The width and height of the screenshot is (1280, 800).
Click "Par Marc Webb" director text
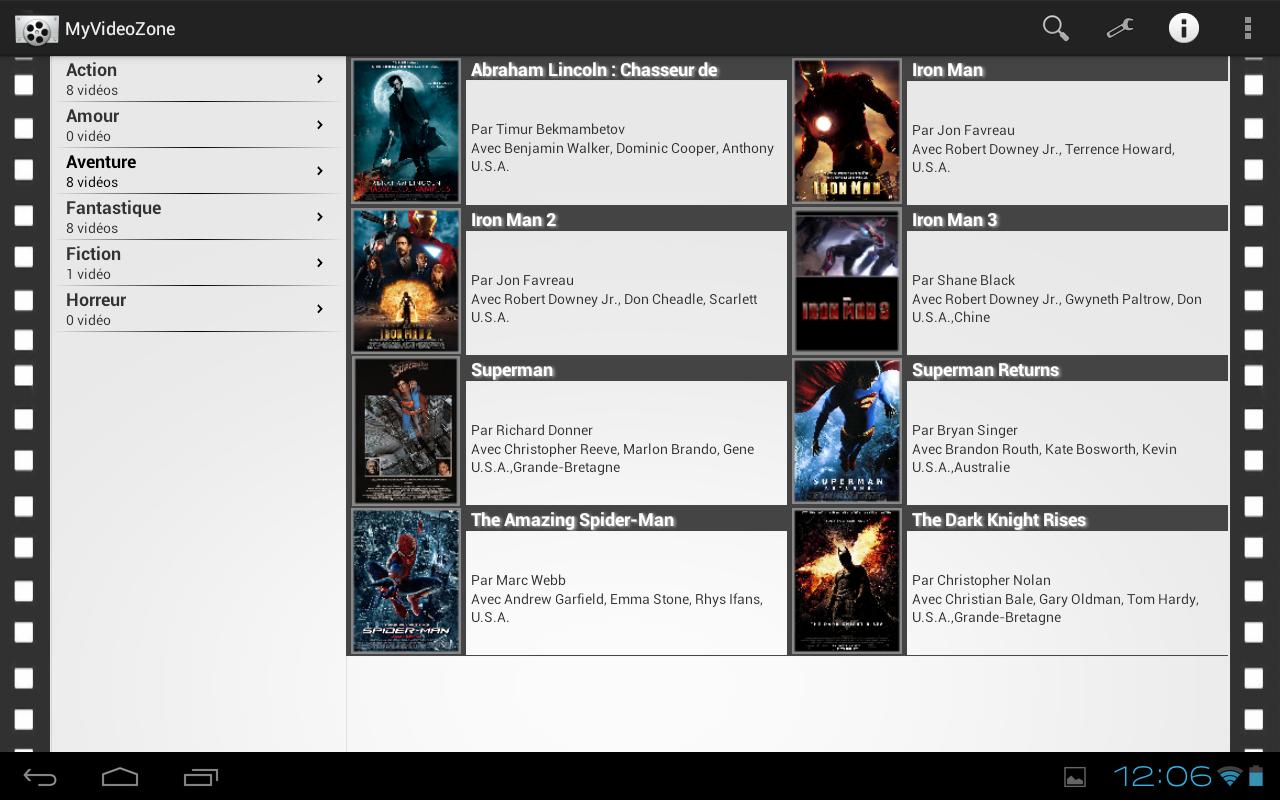tap(518, 580)
